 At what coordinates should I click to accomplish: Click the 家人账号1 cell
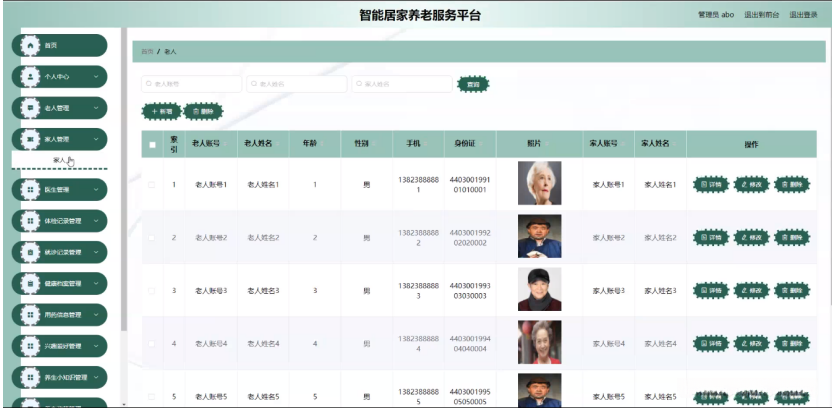[608, 185]
